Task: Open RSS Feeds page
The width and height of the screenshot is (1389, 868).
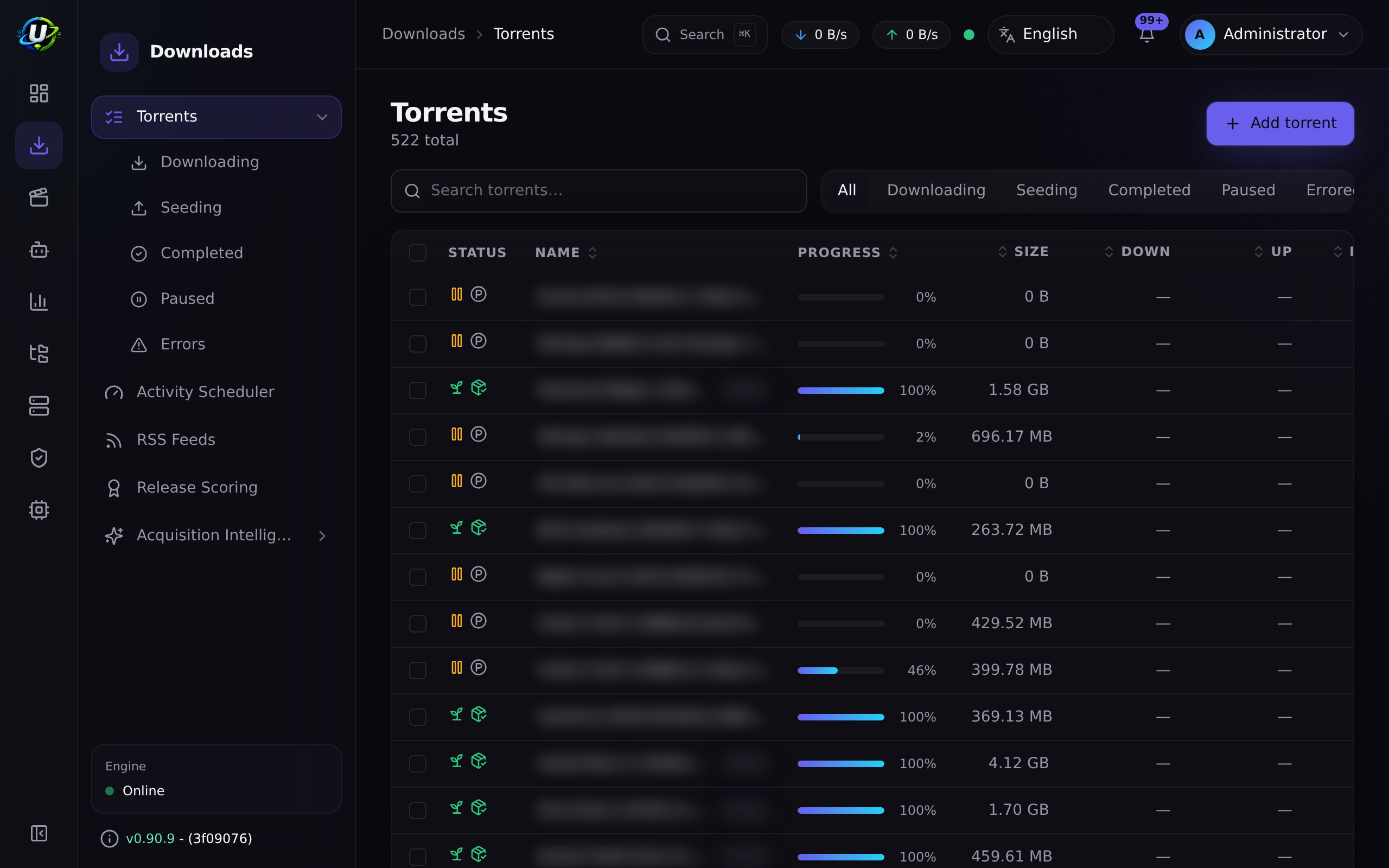Action: [216, 440]
